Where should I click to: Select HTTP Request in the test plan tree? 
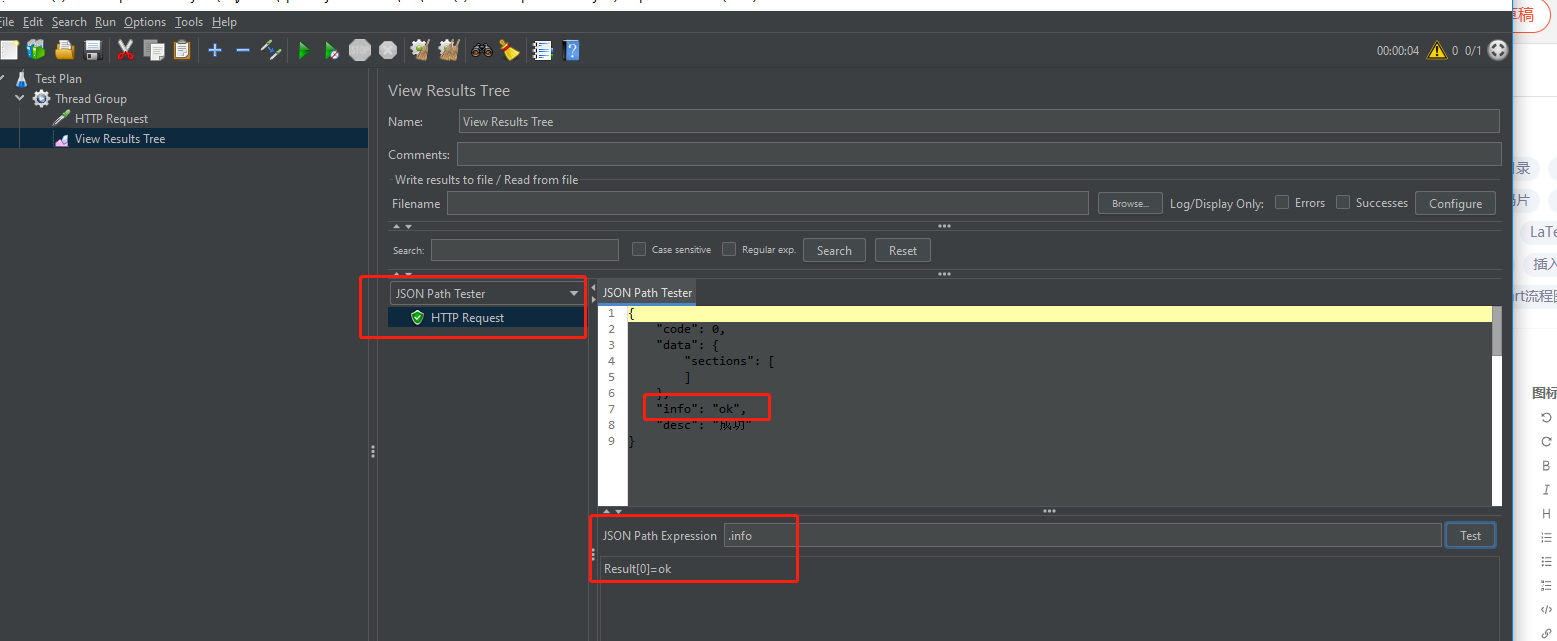point(111,118)
